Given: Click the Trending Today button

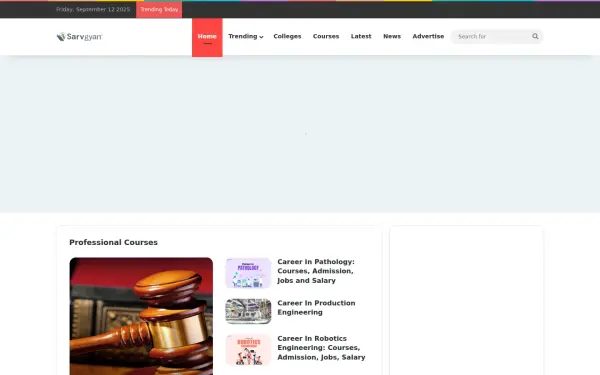Looking at the screenshot, I should pos(159,10).
